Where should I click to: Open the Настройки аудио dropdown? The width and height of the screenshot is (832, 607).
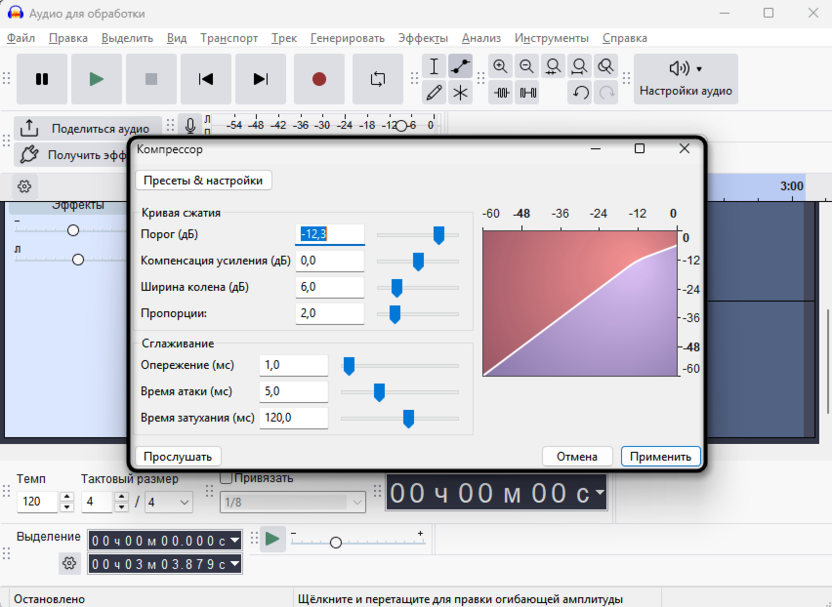click(x=686, y=79)
